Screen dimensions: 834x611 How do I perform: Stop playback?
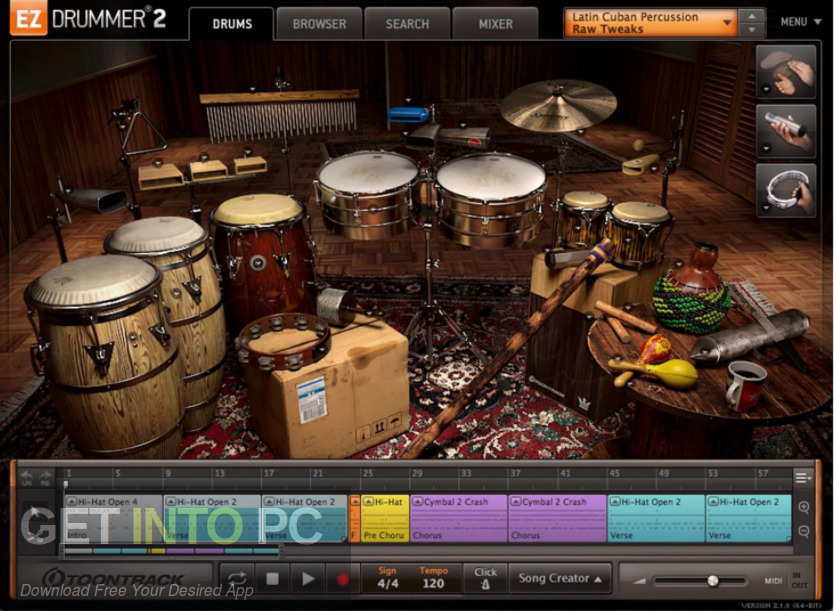click(272, 579)
